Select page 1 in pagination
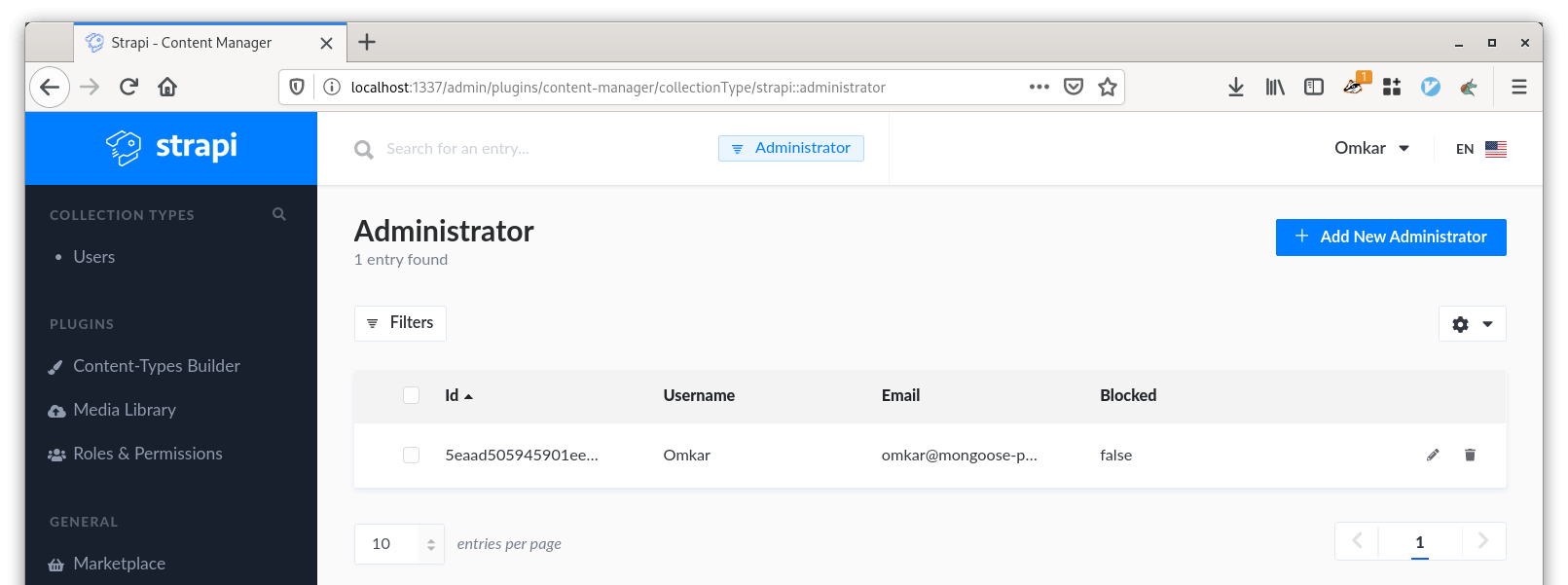 (1420, 542)
